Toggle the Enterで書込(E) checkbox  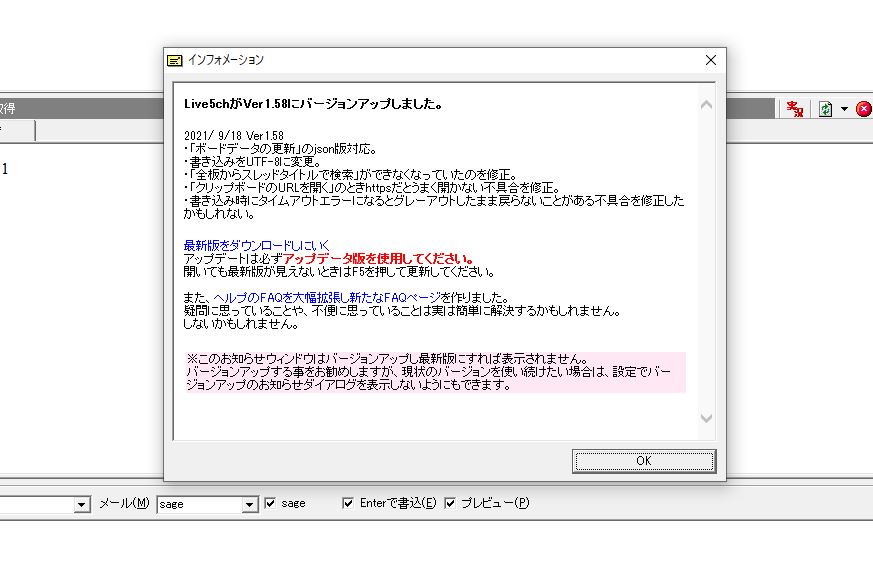click(348, 503)
